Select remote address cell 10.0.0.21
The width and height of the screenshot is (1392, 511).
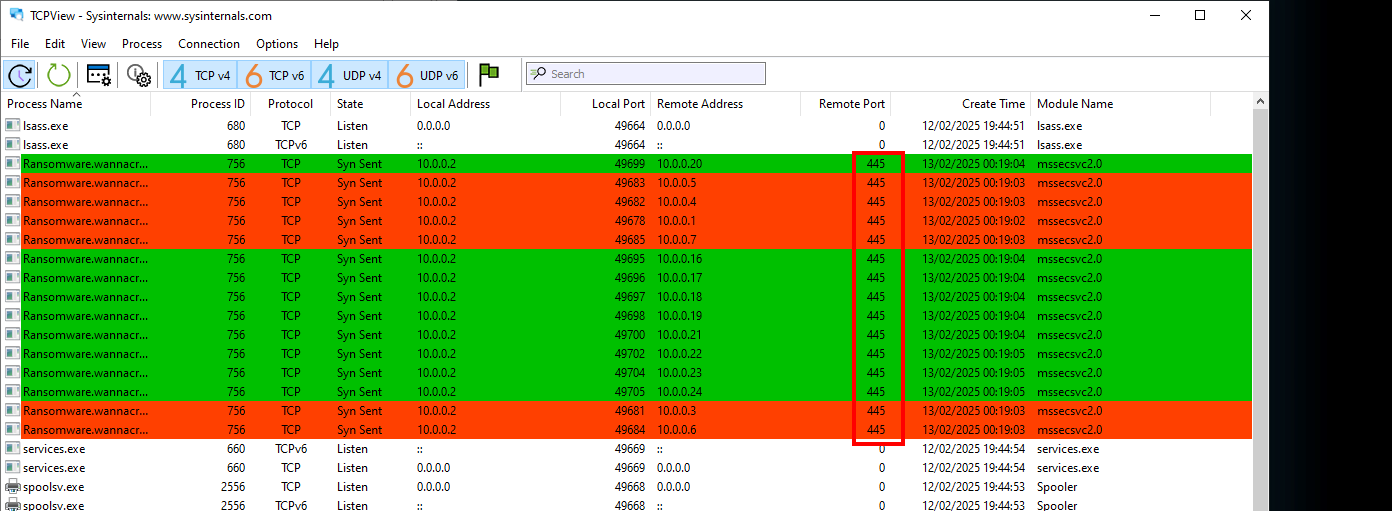click(680, 335)
